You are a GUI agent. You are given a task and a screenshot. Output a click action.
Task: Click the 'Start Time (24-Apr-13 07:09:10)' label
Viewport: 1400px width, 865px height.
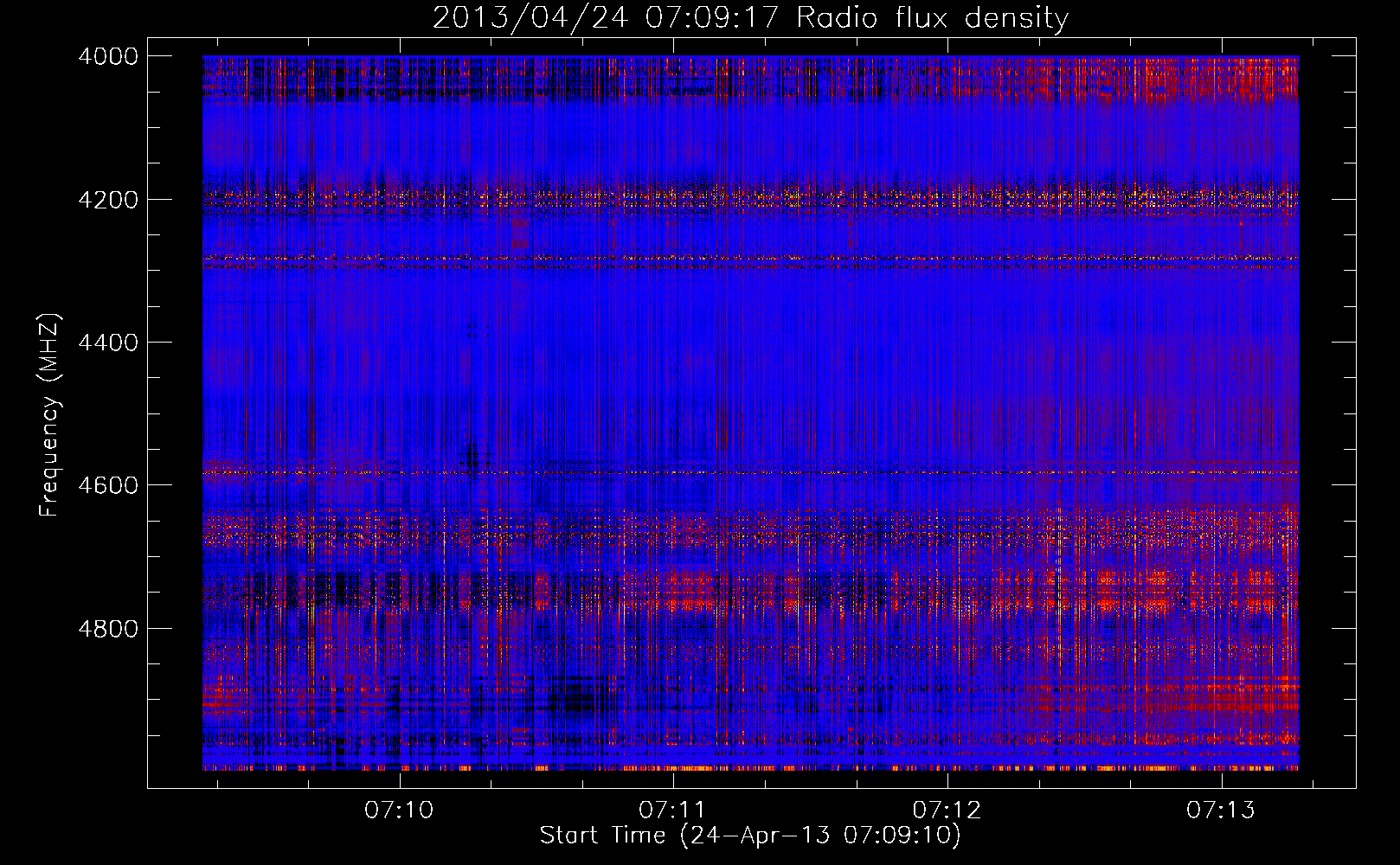tap(750, 836)
